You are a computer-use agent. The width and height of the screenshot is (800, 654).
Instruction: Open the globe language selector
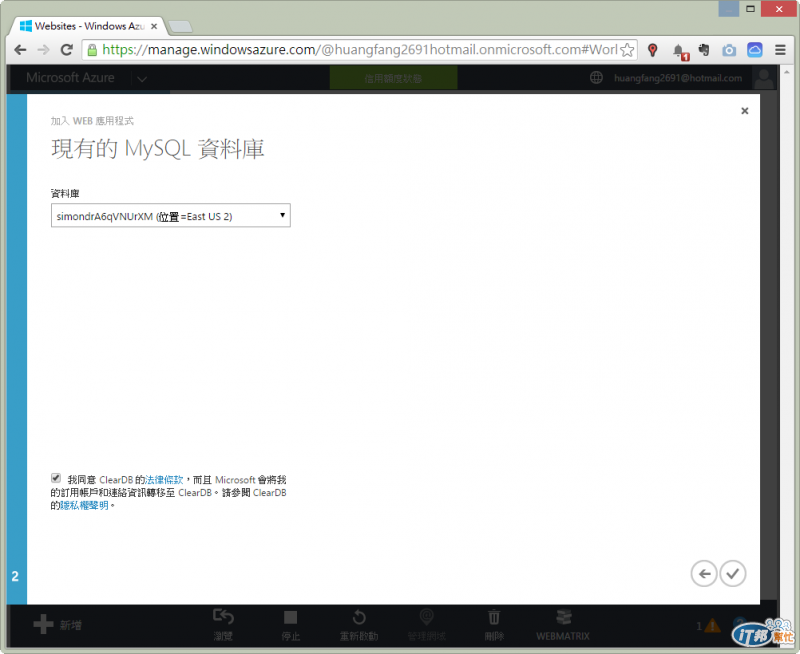tap(596, 78)
